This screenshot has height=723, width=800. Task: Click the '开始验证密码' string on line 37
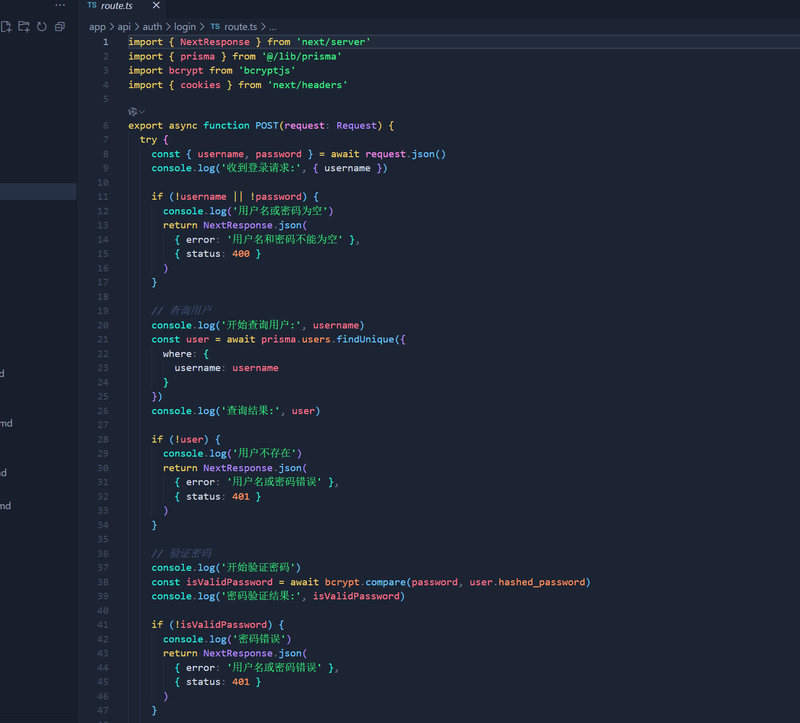(258, 567)
